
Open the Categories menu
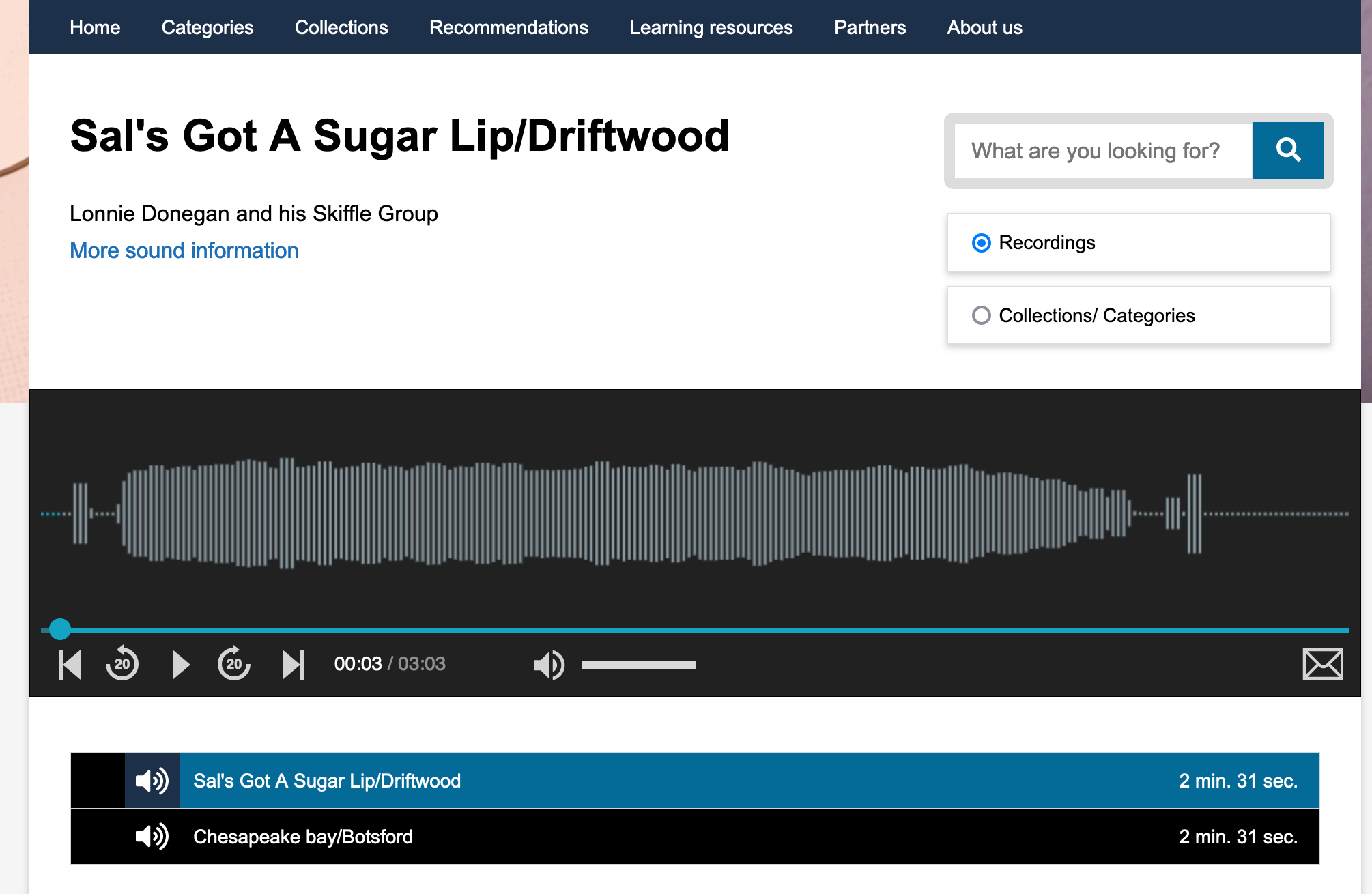[207, 27]
